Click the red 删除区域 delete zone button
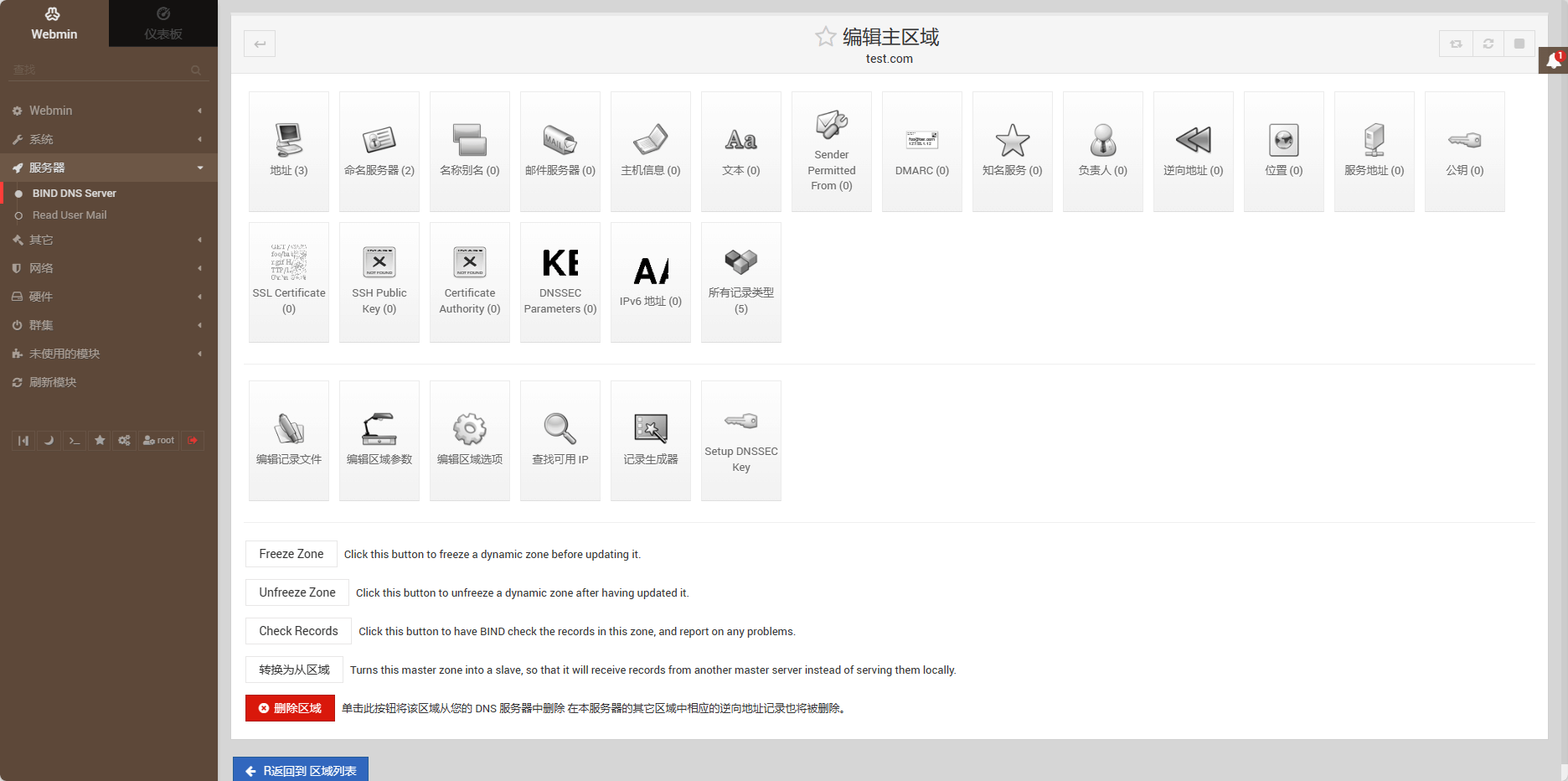 (x=290, y=708)
